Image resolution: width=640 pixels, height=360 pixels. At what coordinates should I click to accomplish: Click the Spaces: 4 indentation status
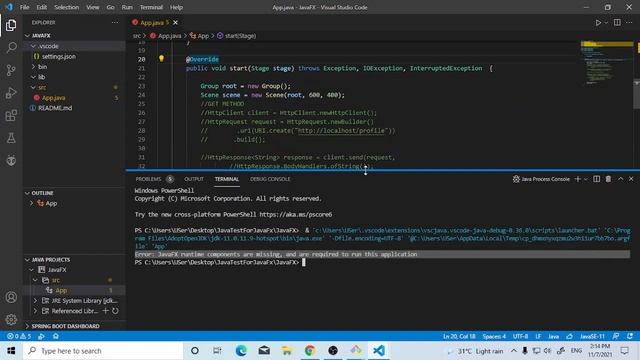pyautogui.click(x=494, y=336)
